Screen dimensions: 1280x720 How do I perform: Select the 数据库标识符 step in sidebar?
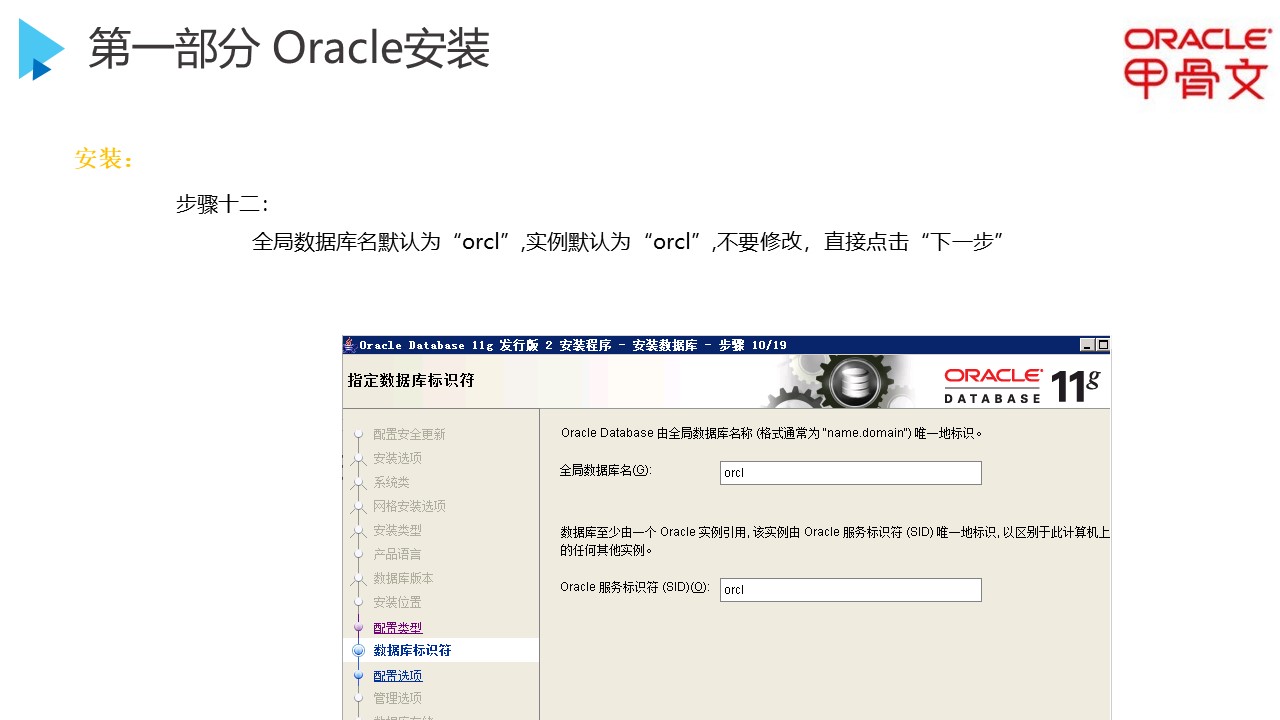coord(412,650)
